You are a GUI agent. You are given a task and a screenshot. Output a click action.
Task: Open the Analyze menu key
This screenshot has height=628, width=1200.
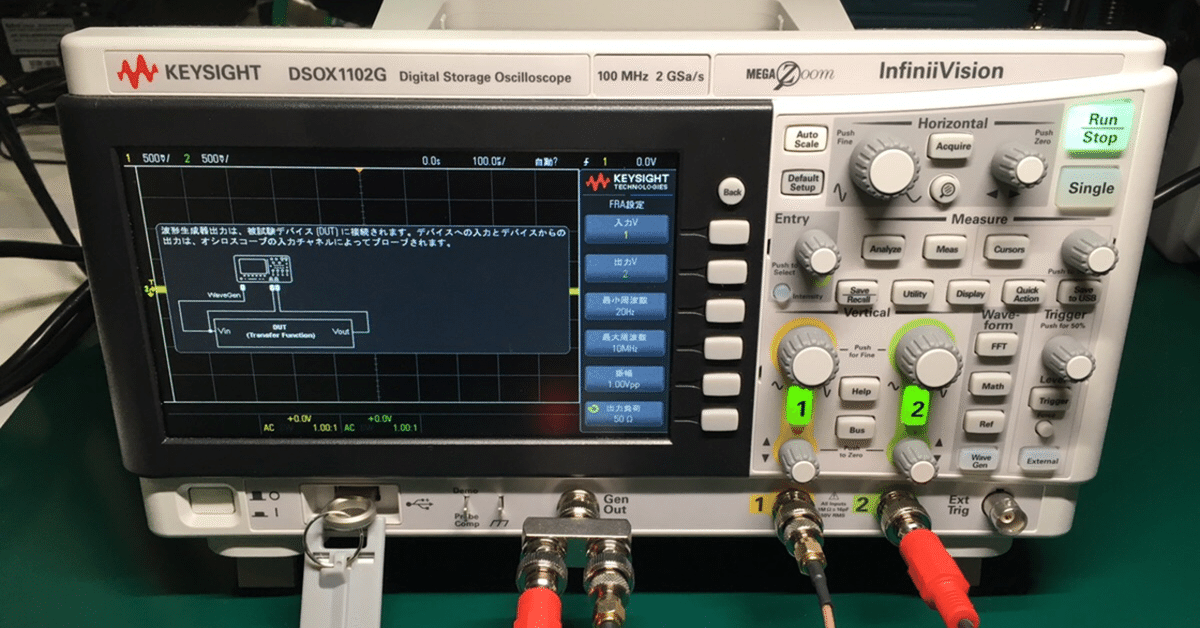[884, 248]
